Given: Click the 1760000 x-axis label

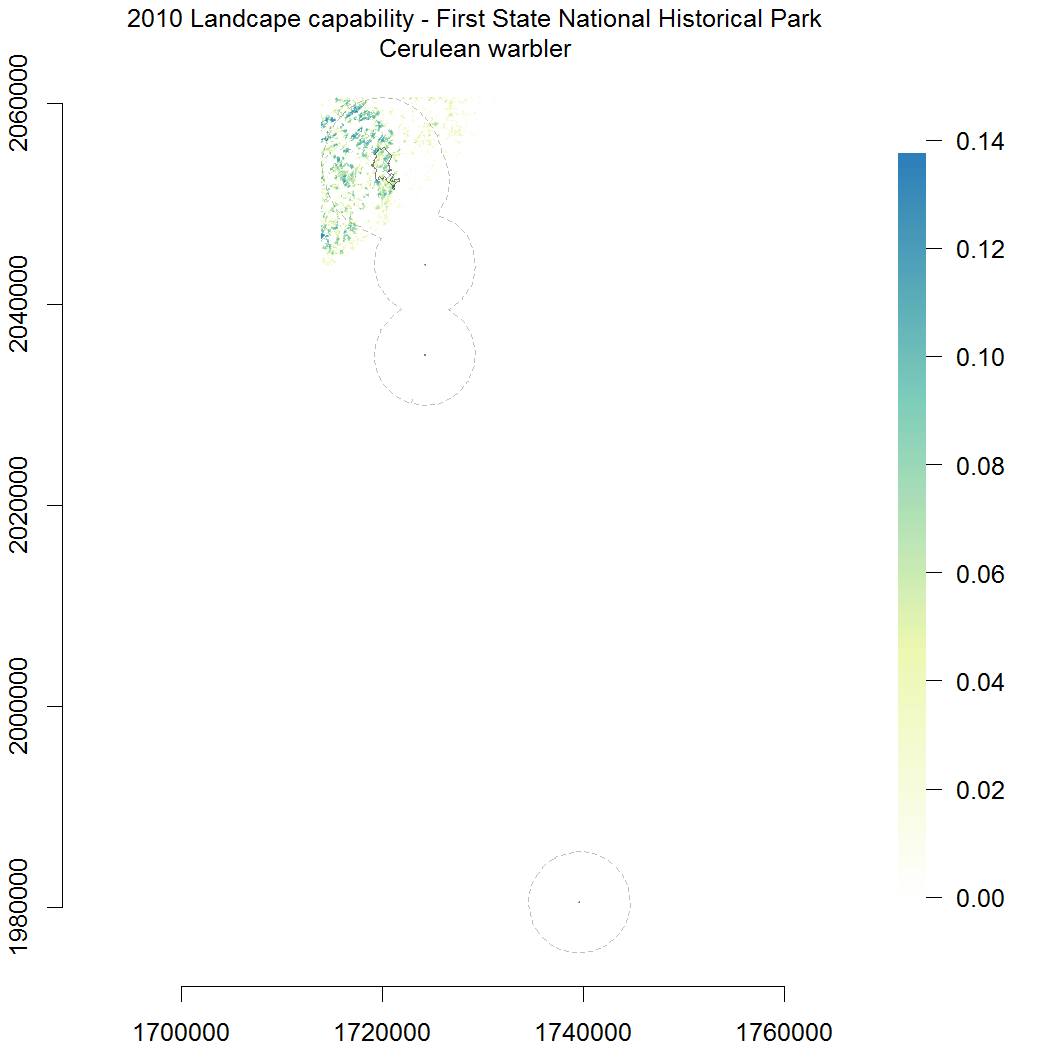Looking at the screenshot, I should click(784, 1031).
